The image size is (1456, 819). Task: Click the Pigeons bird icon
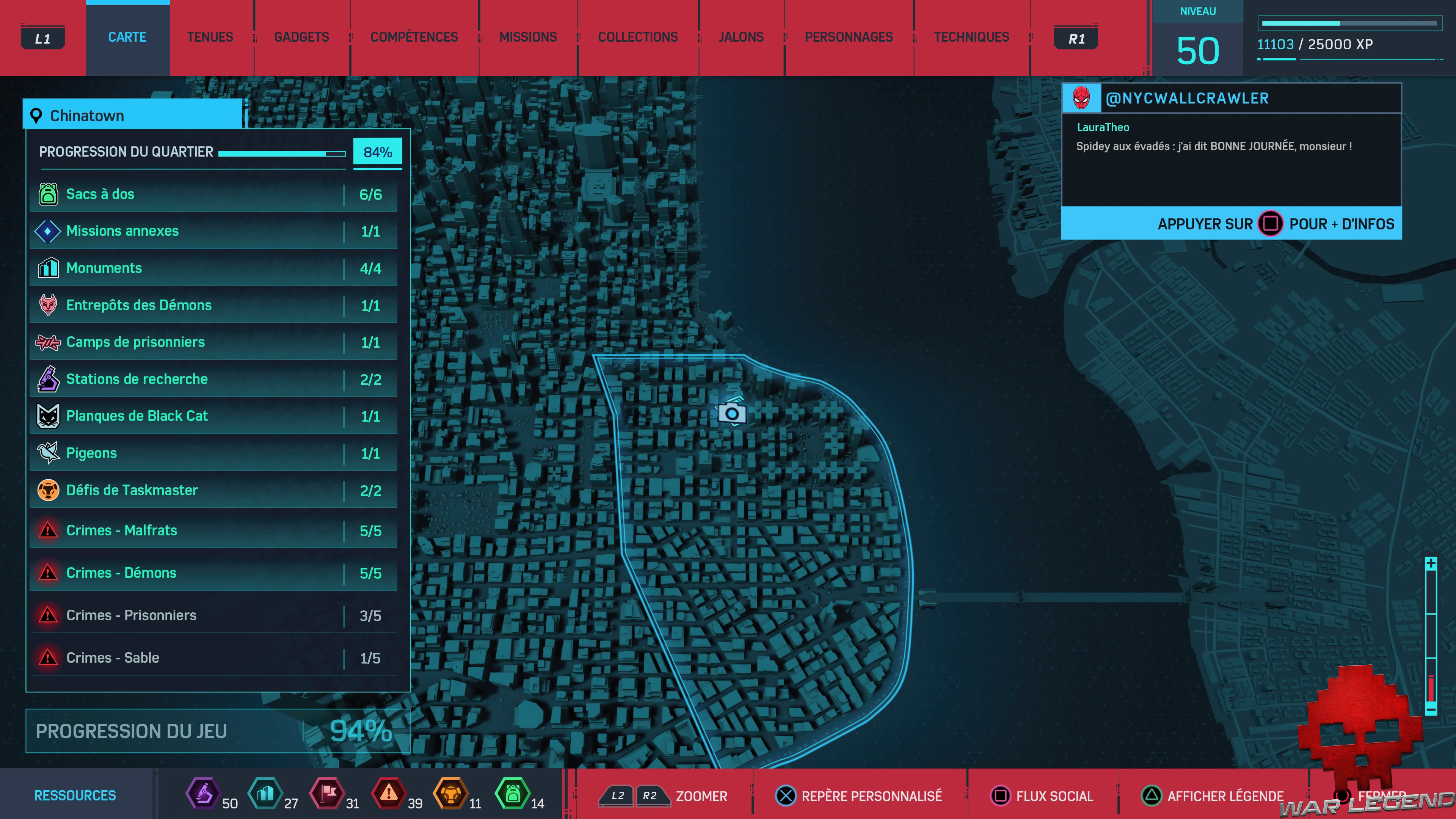[x=48, y=453]
